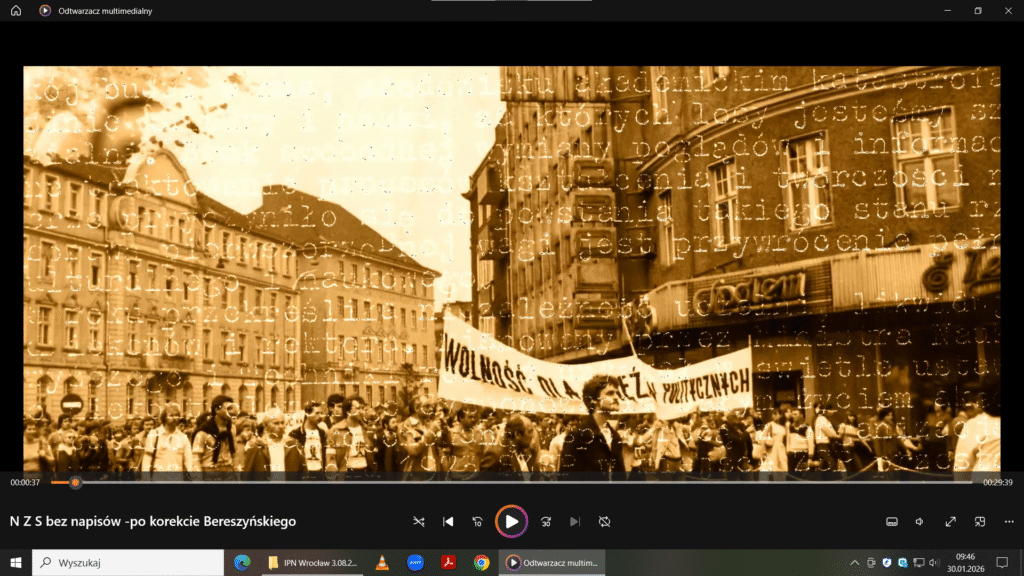Open subtitles and captions menu

pos(892,521)
